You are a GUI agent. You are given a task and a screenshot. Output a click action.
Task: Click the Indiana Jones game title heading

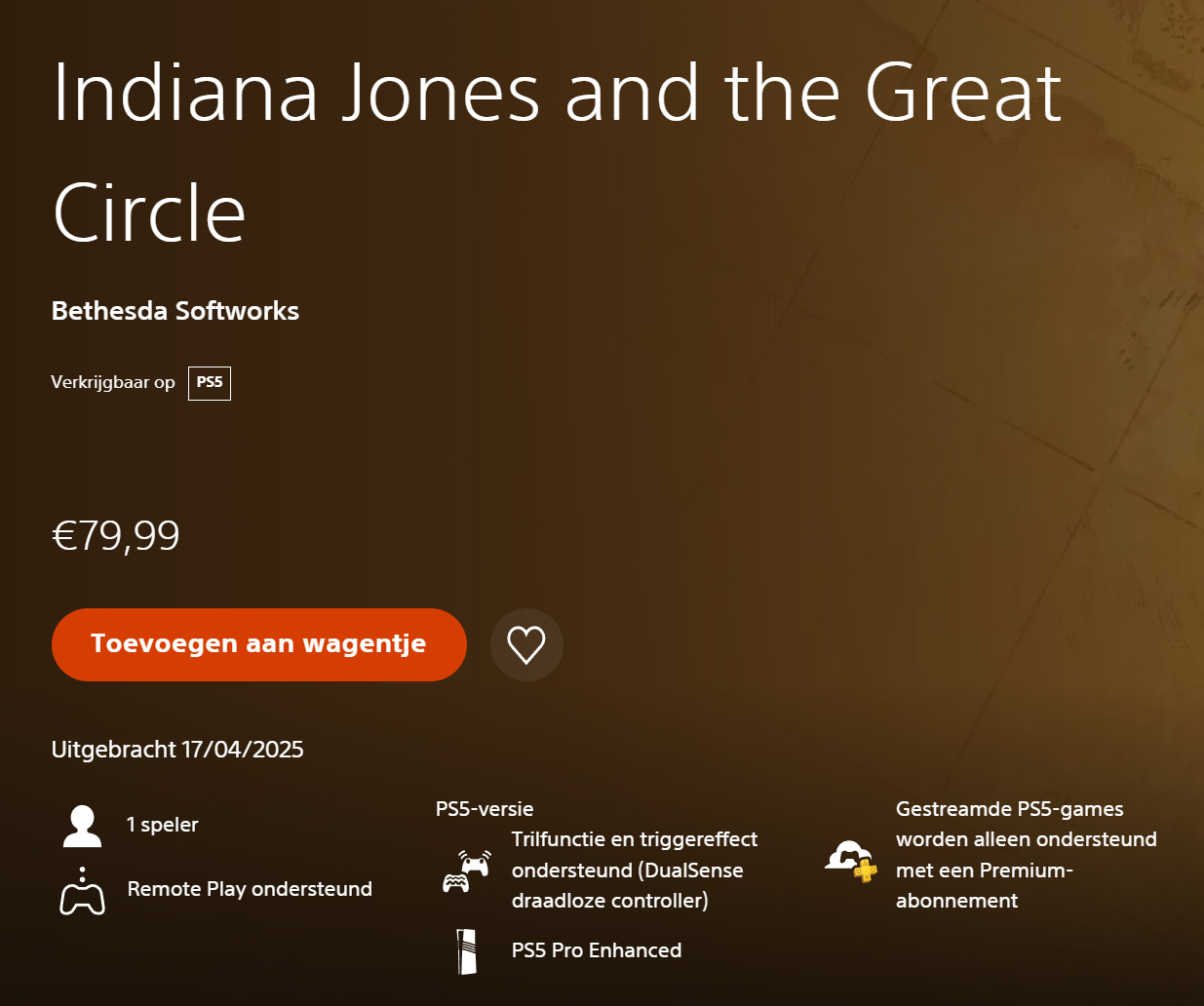556,151
